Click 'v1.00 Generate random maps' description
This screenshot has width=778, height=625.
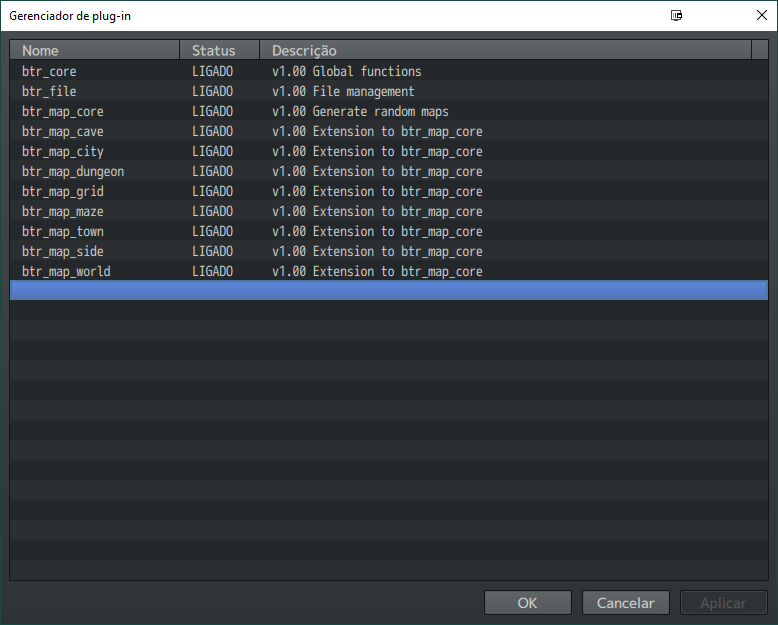point(360,112)
